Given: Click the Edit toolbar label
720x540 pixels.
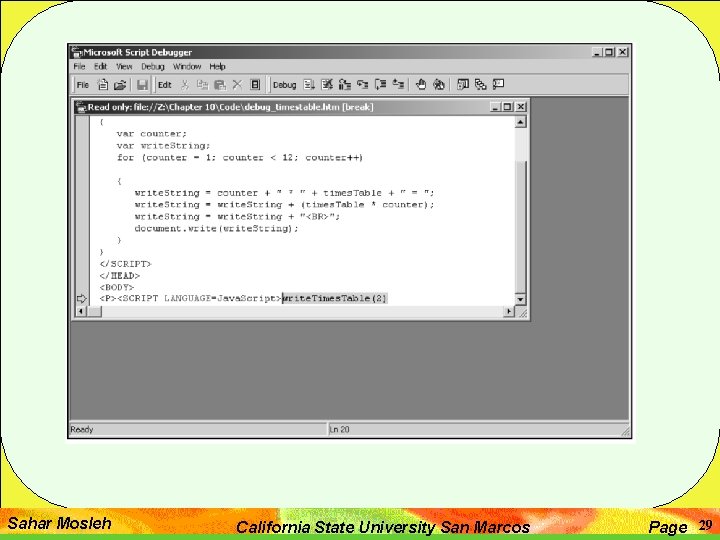Looking at the screenshot, I should coord(164,85).
